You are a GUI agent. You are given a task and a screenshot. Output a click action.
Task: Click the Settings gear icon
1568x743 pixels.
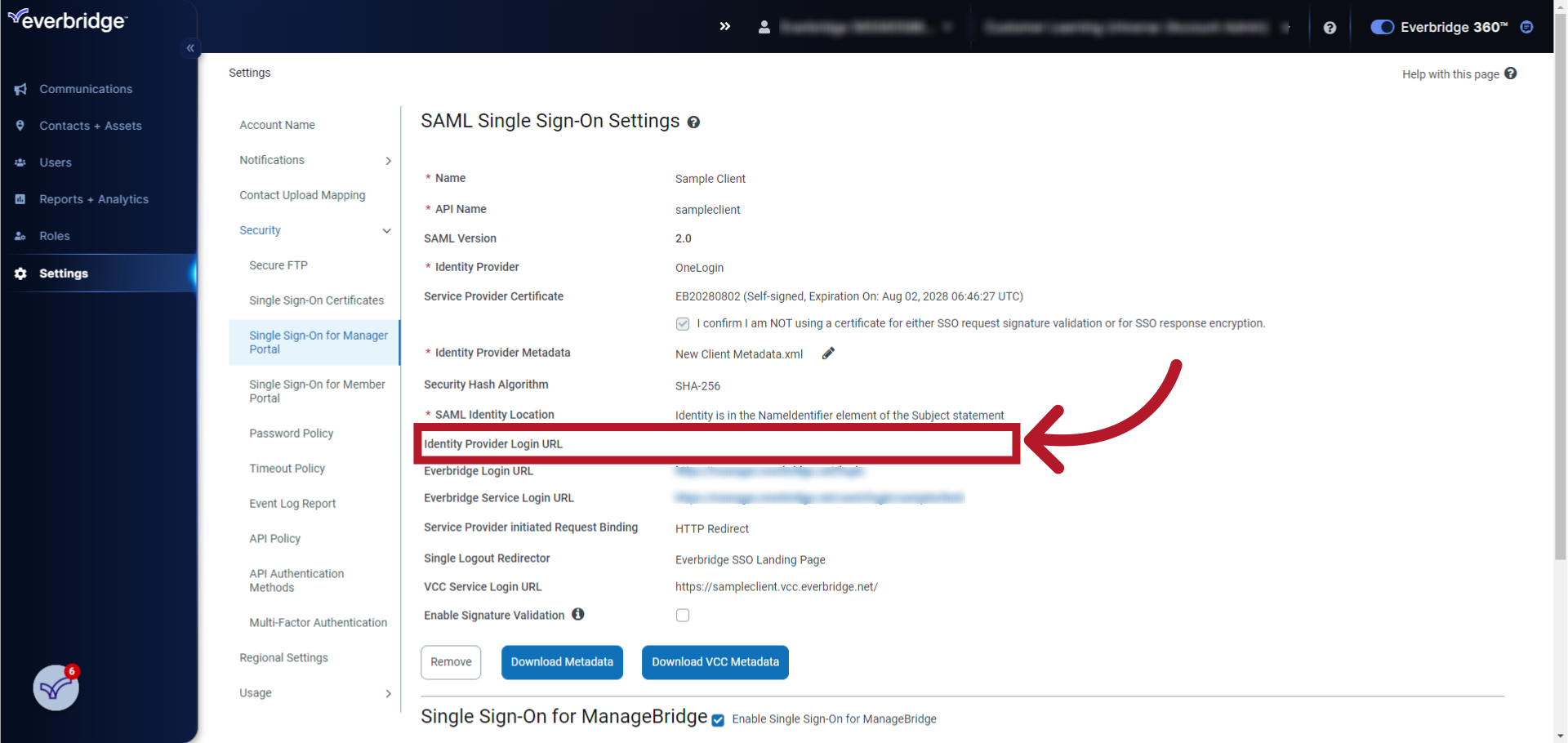coord(20,274)
